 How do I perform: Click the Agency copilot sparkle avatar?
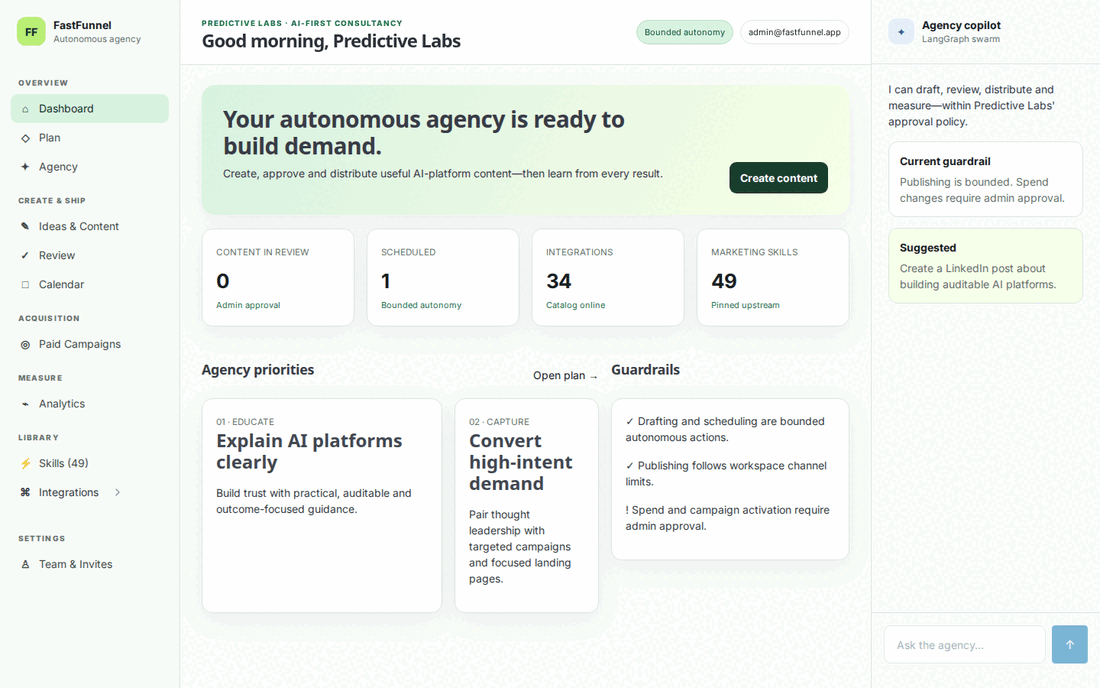901,32
